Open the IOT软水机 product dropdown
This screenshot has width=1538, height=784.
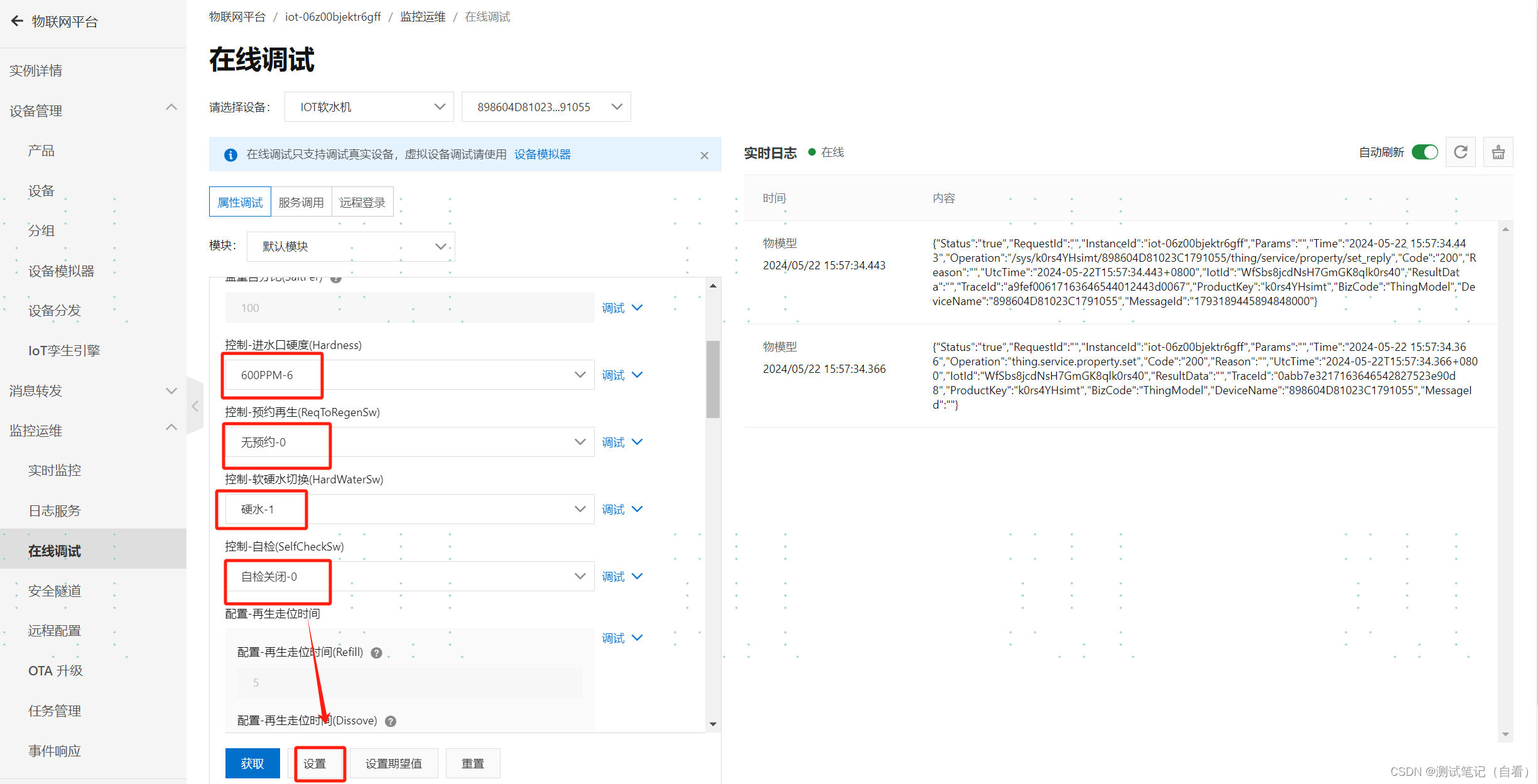(369, 107)
